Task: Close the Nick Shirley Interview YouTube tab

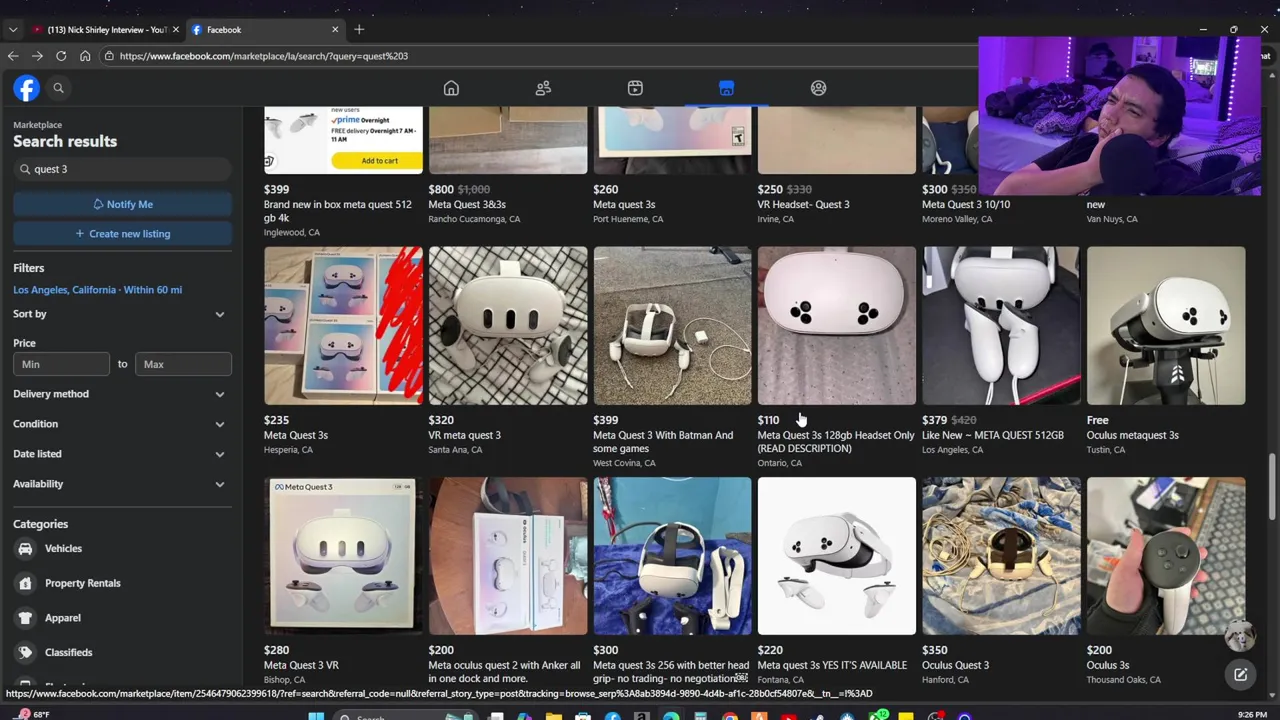Action: pyautogui.click(x=175, y=30)
